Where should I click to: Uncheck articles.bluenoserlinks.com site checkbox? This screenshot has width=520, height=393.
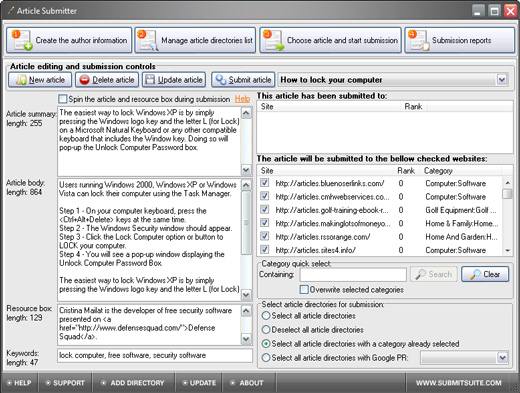[x=264, y=183]
